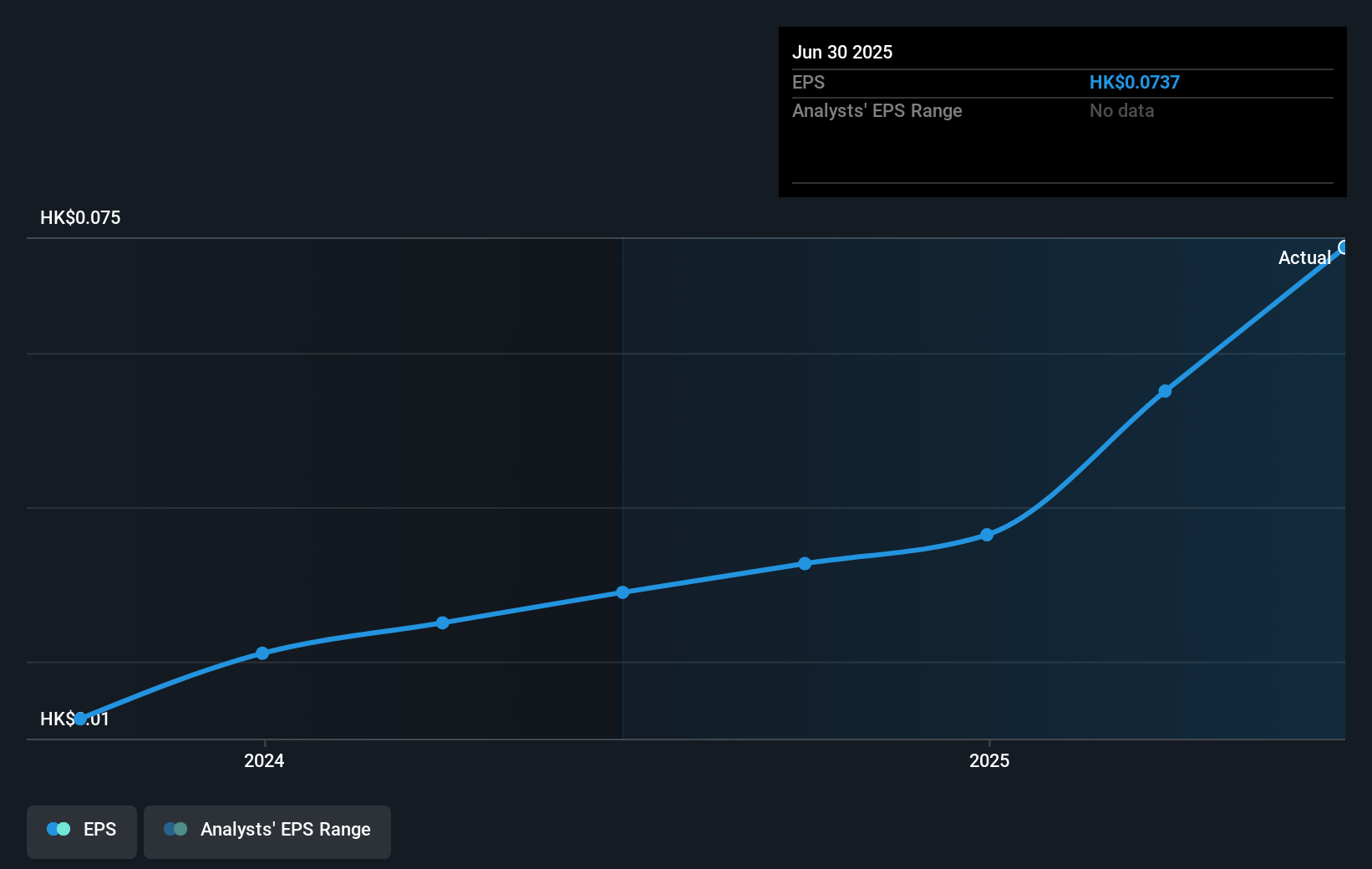Click the HK$0.0737 EPS value link
The height and width of the screenshot is (869, 1372).
pos(1134,82)
